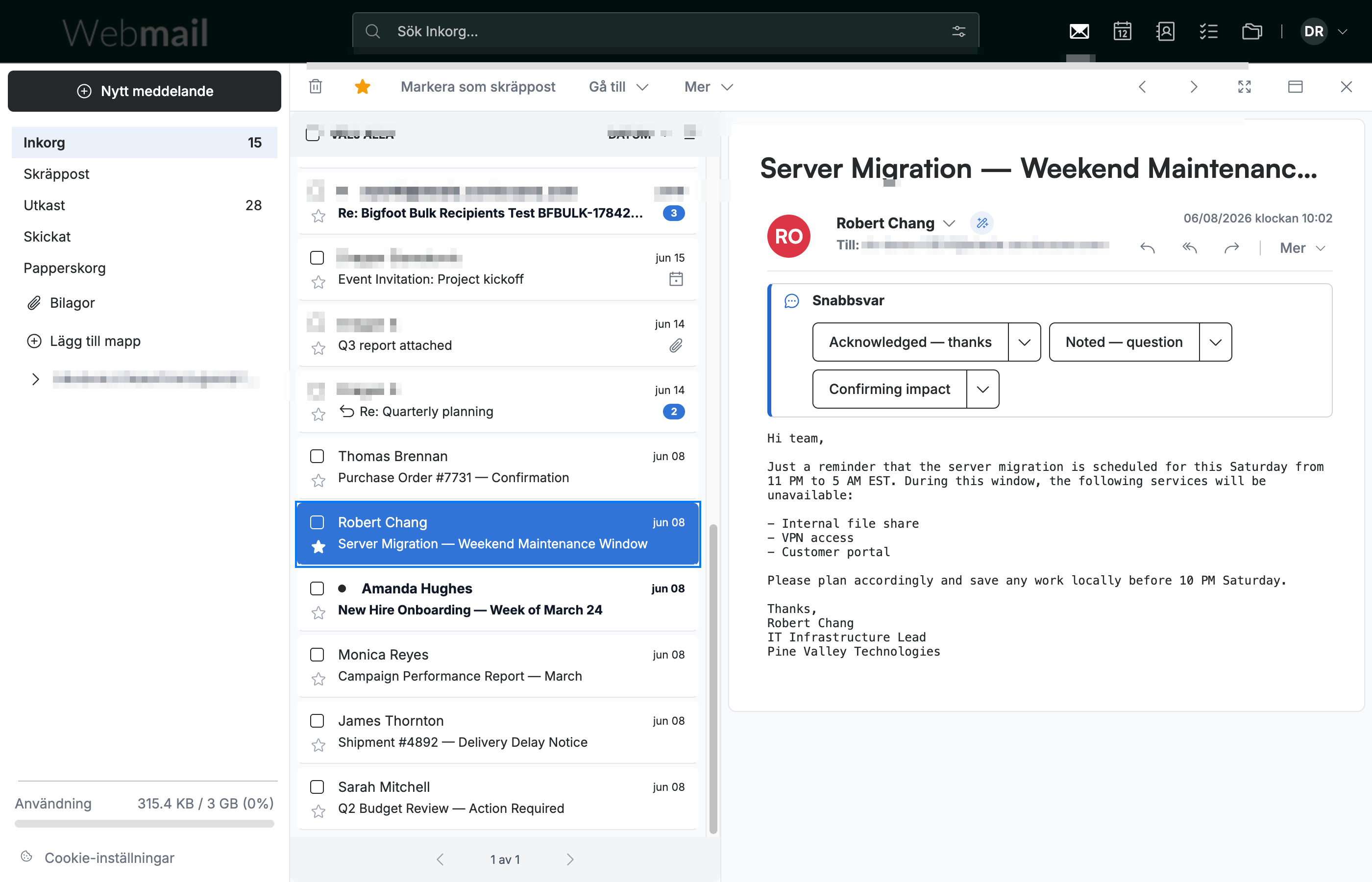Screen dimensions: 1372x882
Task: Click the storage usage progress bar
Action: tap(144, 824)
